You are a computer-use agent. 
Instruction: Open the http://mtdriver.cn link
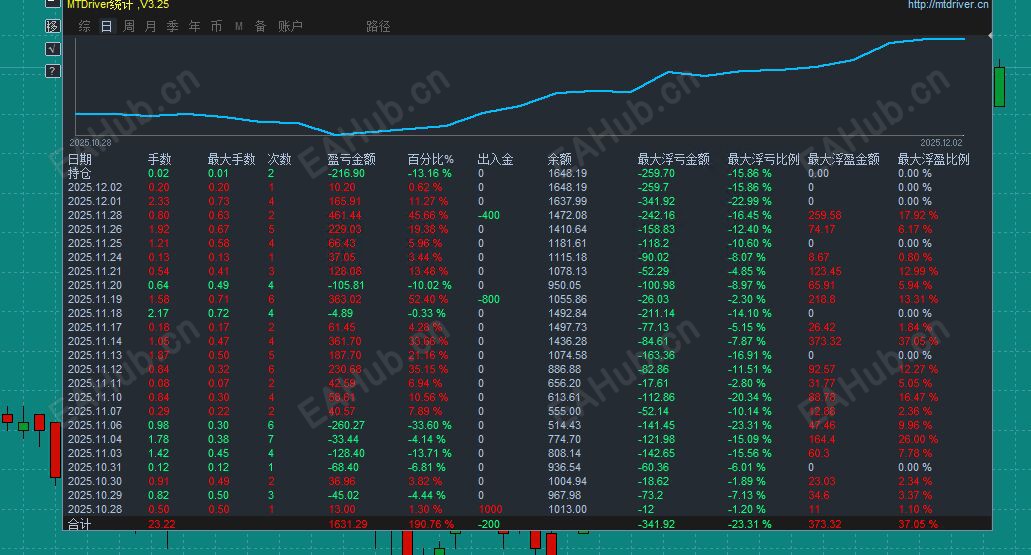click(948, 5)
